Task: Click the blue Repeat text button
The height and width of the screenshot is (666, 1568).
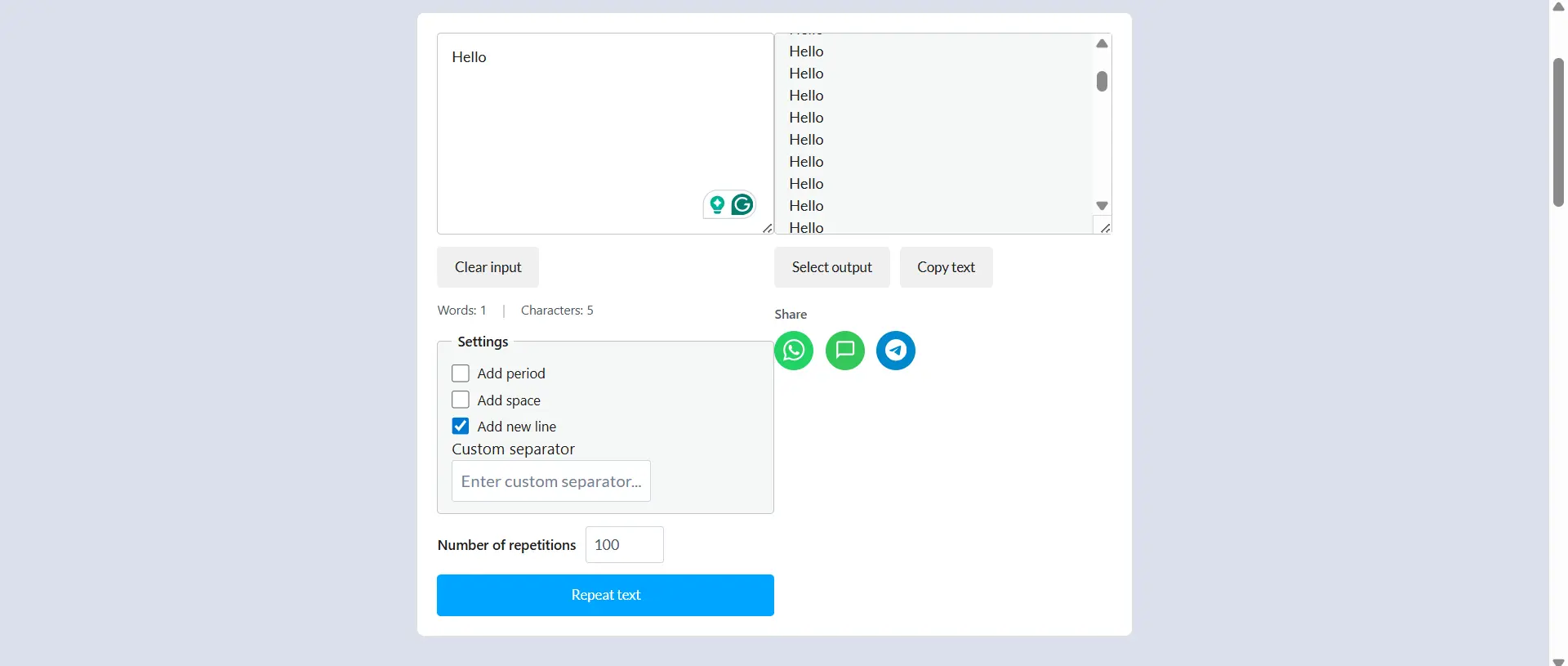Action: coord(605,595)
